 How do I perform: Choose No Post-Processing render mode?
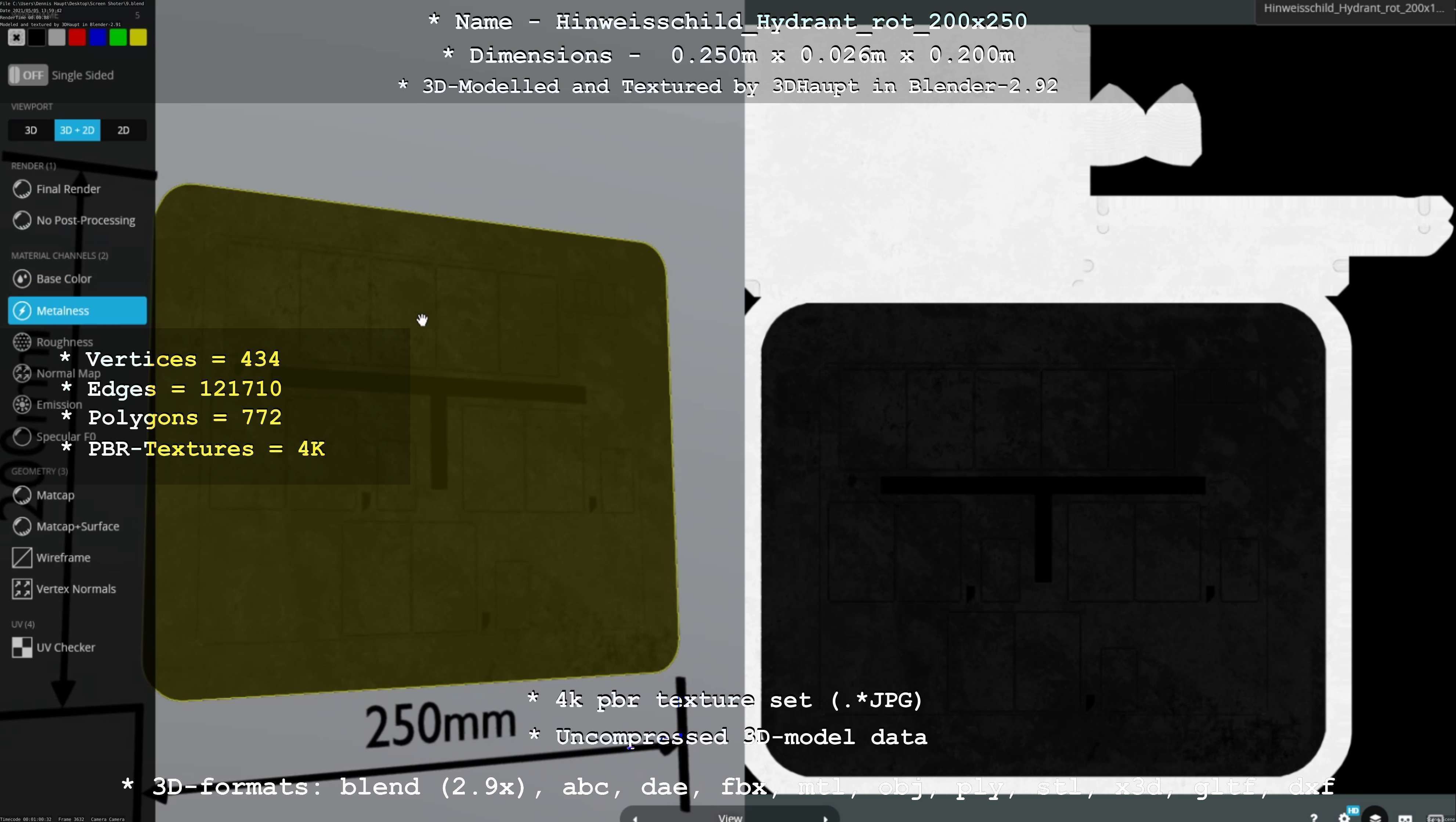[x=85, y=220]
